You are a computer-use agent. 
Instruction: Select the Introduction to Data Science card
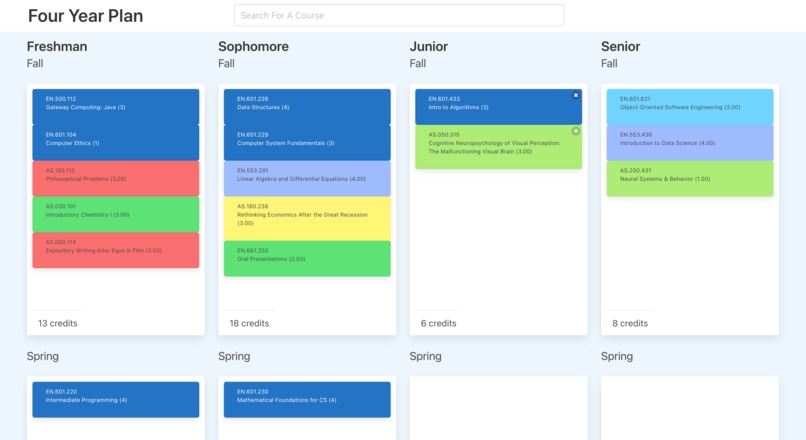pos(690,143)
